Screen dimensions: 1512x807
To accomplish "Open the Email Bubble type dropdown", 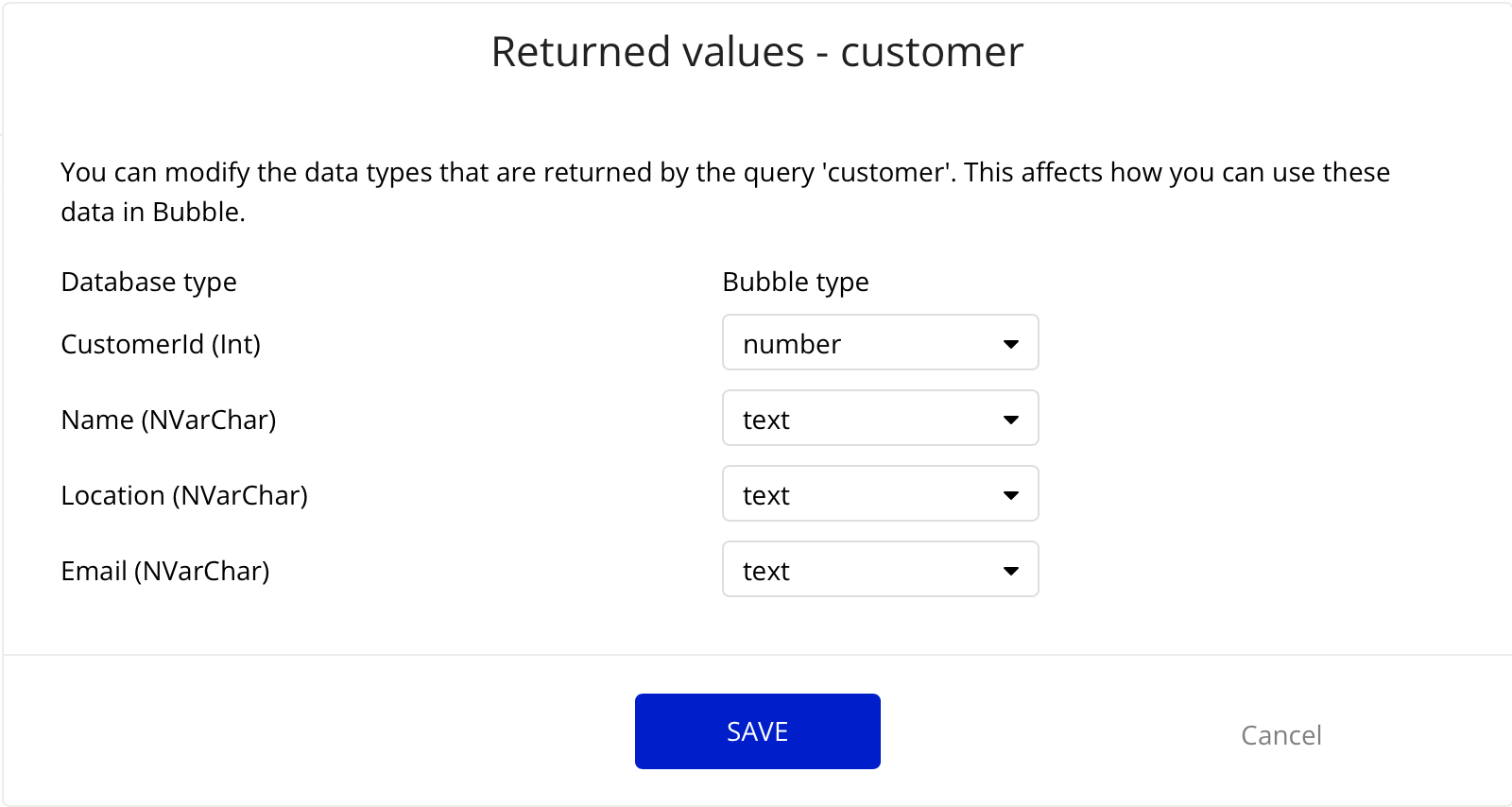I will tap(880, 570).
